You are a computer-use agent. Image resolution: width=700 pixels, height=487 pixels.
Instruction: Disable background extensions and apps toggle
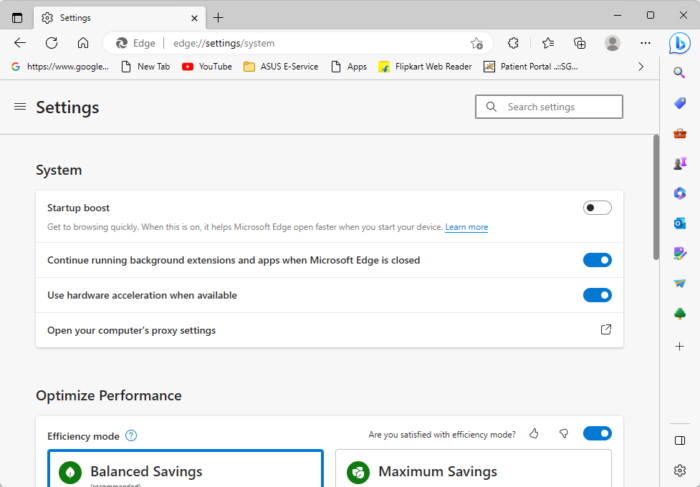coord(597,260)
